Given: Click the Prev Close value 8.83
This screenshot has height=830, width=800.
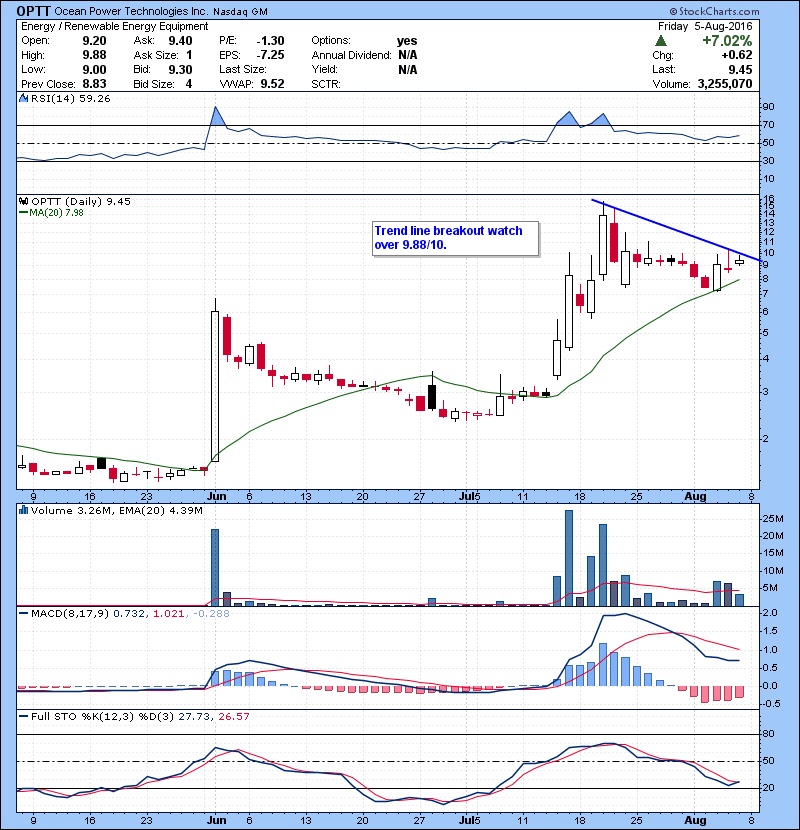Looking at the screenshot, I should pyautogui.click(x=94, y=84).
